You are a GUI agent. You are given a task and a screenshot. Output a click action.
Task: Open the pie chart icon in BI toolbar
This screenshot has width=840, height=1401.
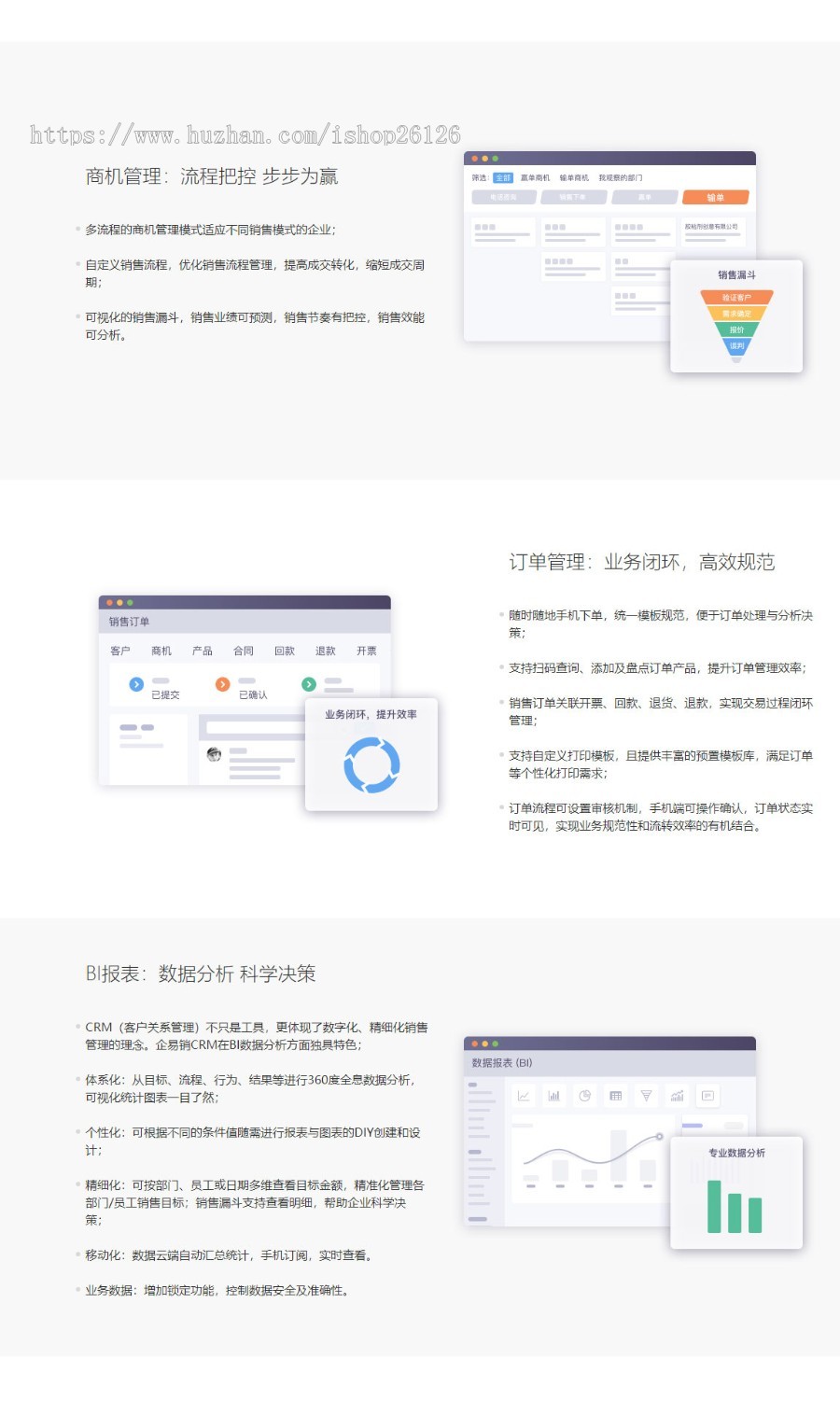click(584, 1096)
